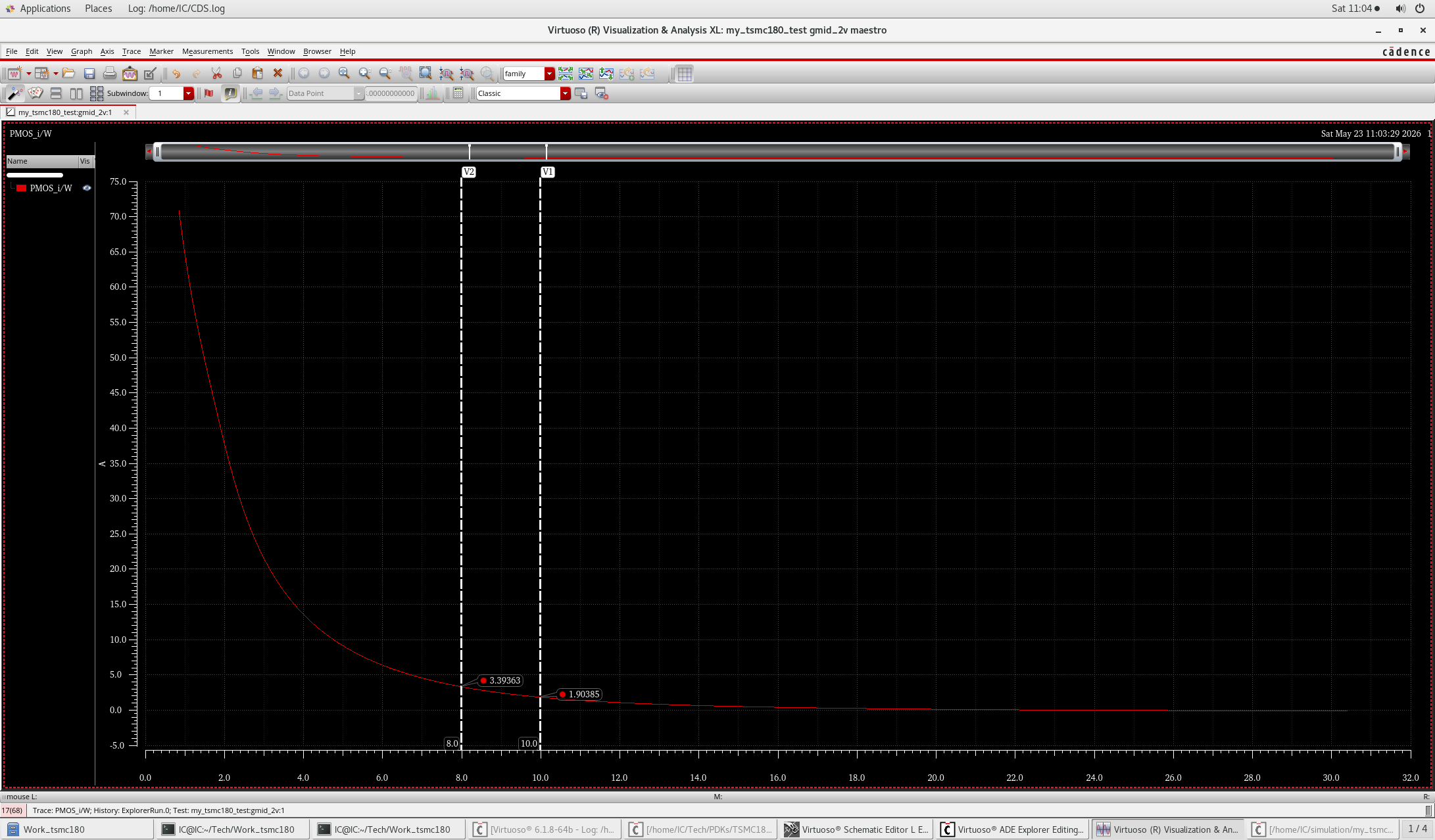Save the graph with floppy icon
Image resolution: width=1435 pixels, height=840 pixels.
pyautogui.click(x=89, y=74)
